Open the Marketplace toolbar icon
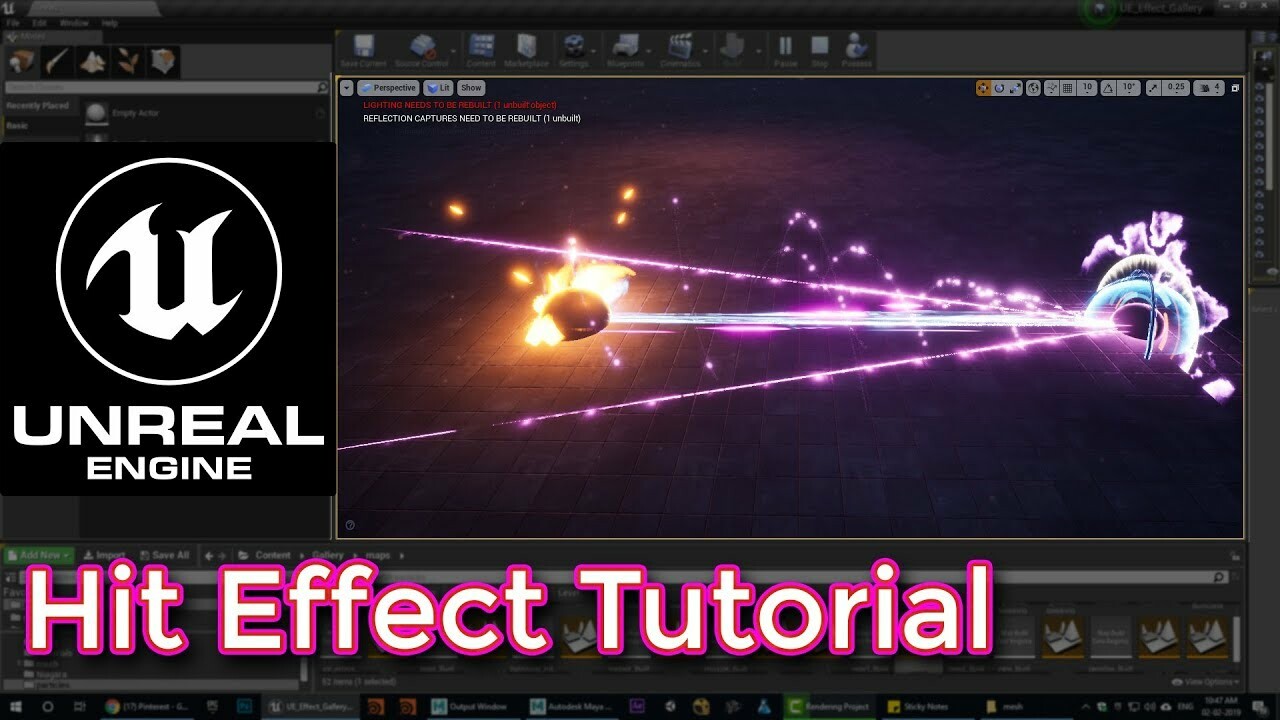 tap(527, 50)
